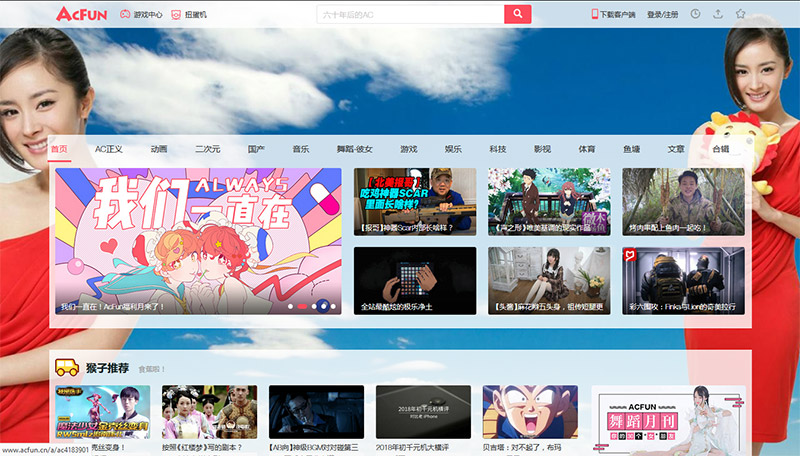Click title 按照《红楼梦》写的副本？
This screenshot has height=456, width=800.
(x=202, y=447)
